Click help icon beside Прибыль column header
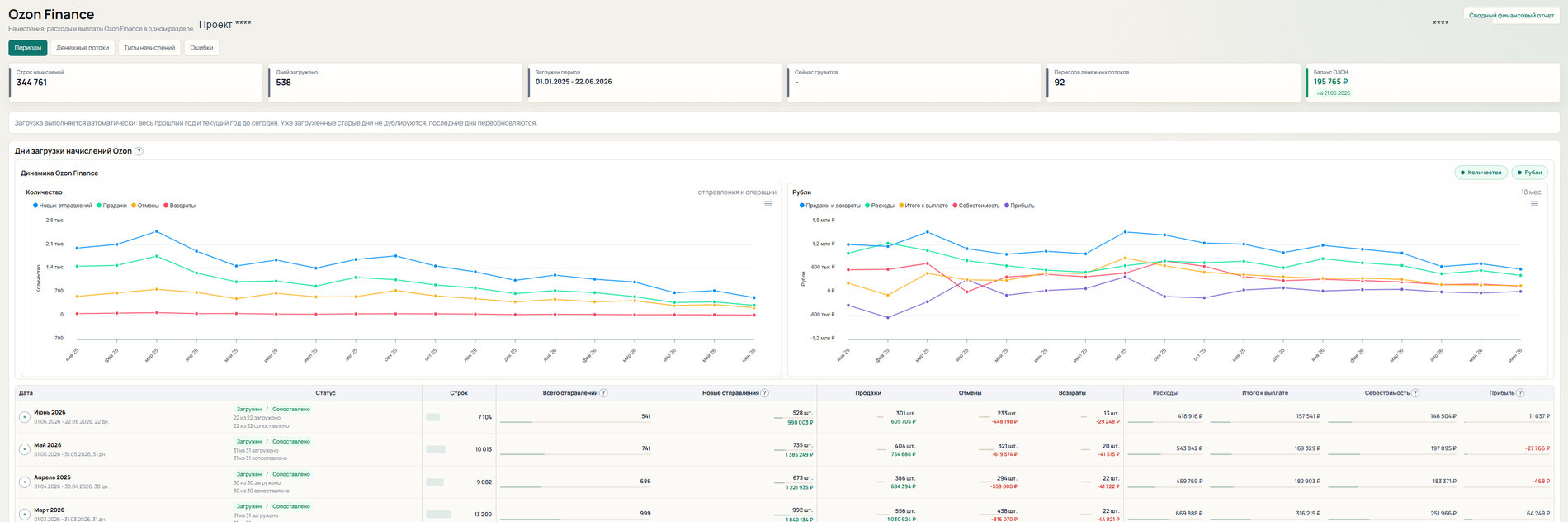The height and width of the screenshot is (522, 1568). click(x=1520, y=393)
